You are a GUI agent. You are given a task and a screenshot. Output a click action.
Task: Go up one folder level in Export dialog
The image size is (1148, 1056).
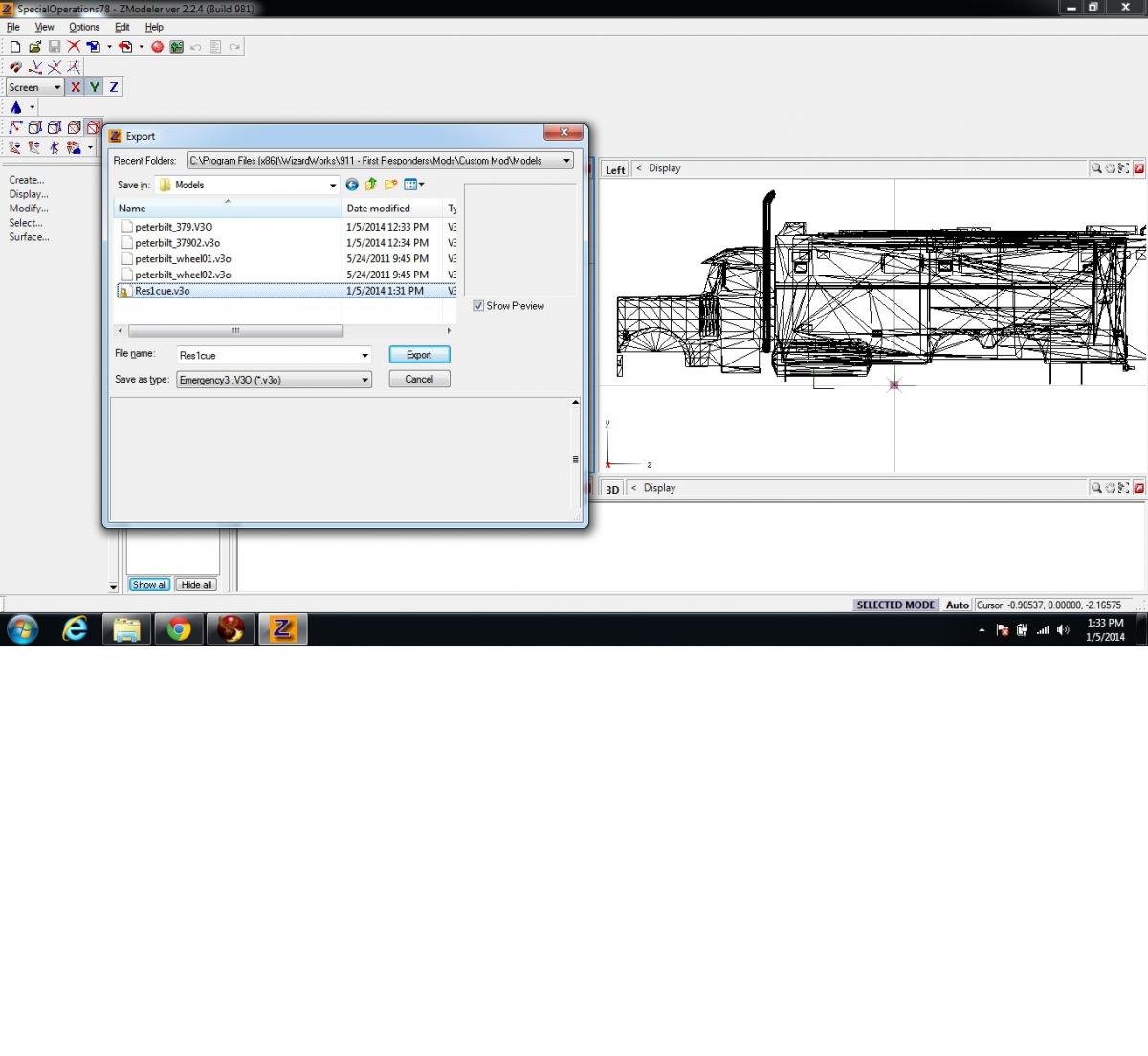pos(371,185)
